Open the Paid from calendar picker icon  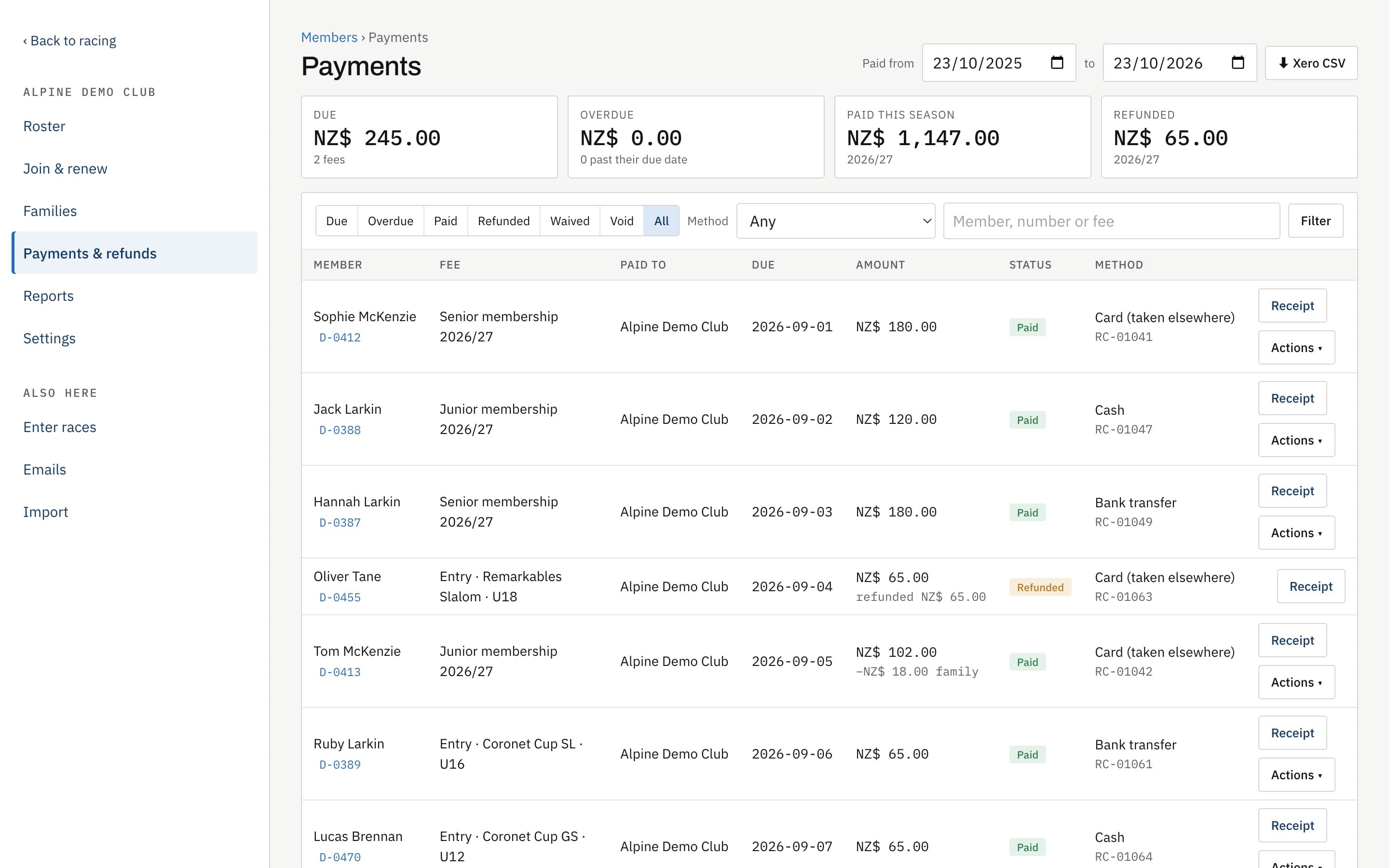(x=1057, y=63)
